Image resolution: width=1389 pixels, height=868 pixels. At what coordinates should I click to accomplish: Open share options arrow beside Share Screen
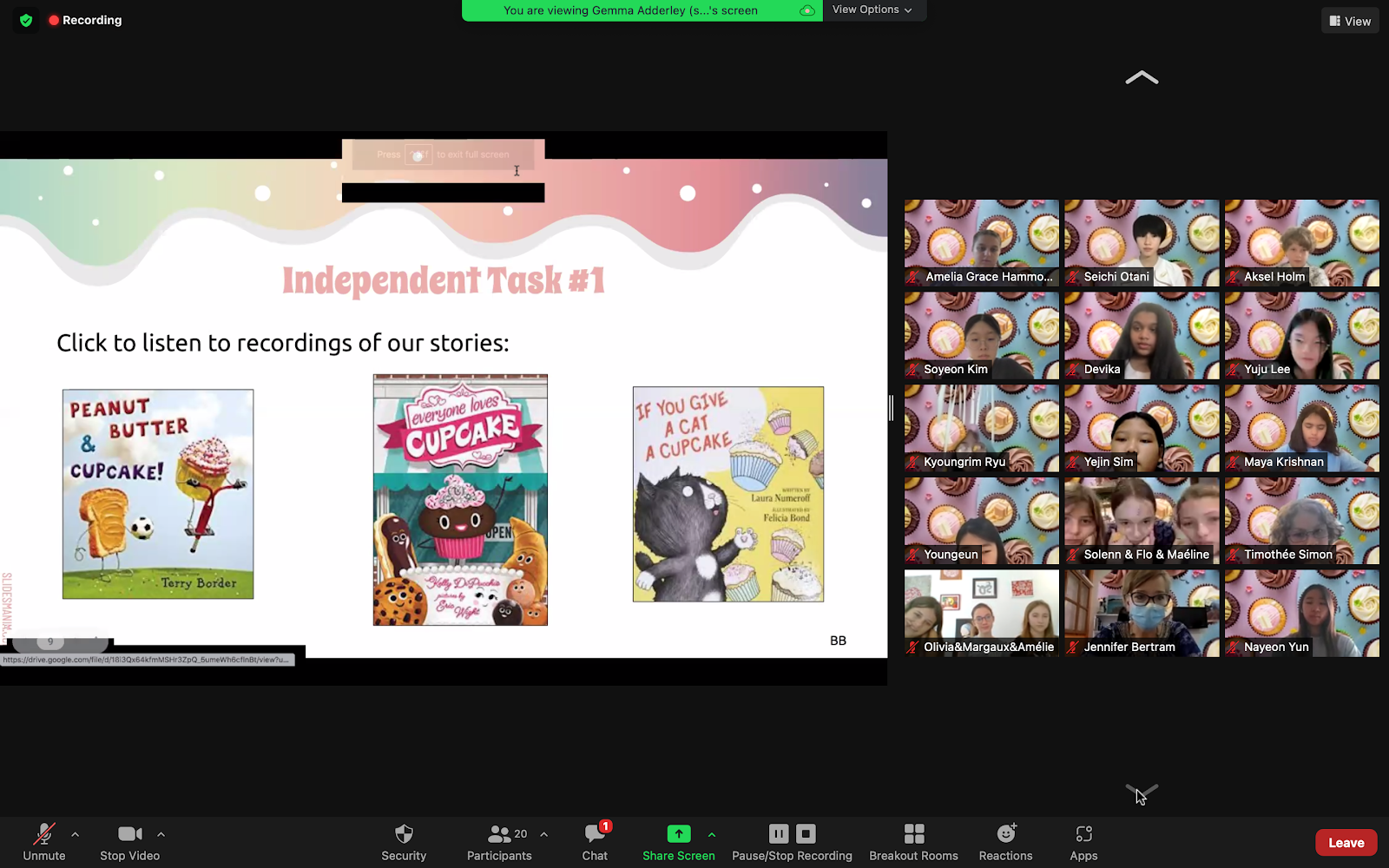click(712, 834)
